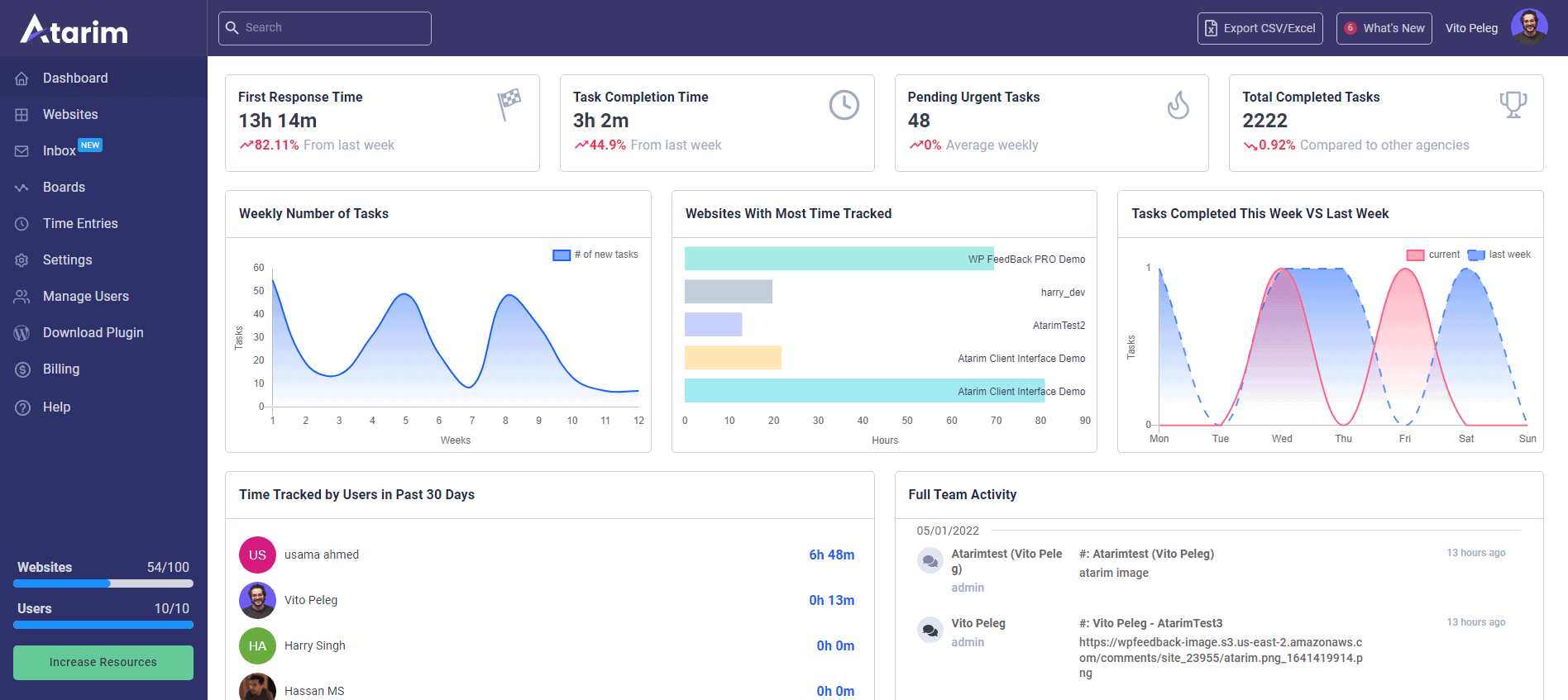Open the Inbox item marked NEW

click(60, 150)
